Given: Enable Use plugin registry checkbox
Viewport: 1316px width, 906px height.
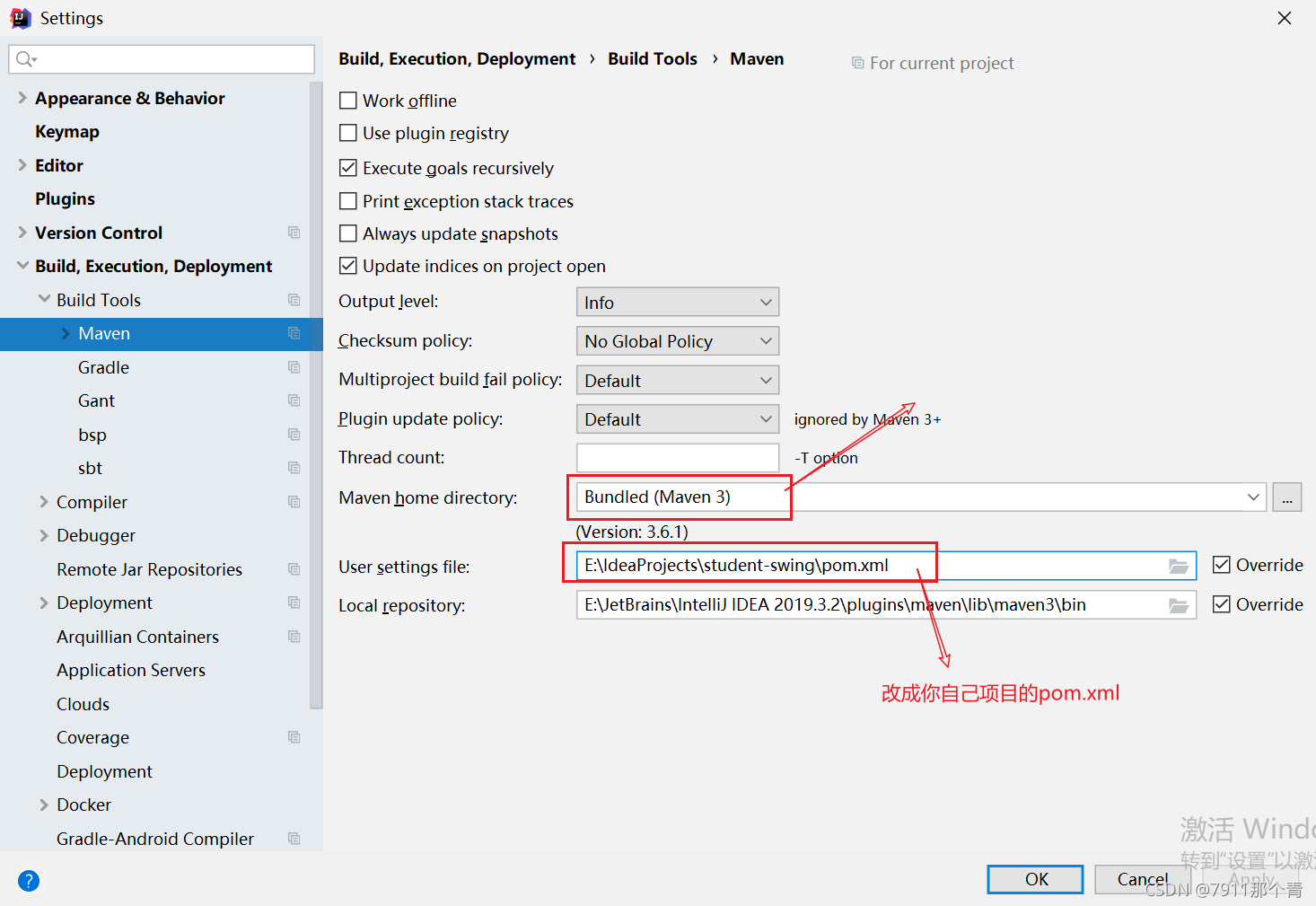Looking at the screenshot, I should 348,133.
